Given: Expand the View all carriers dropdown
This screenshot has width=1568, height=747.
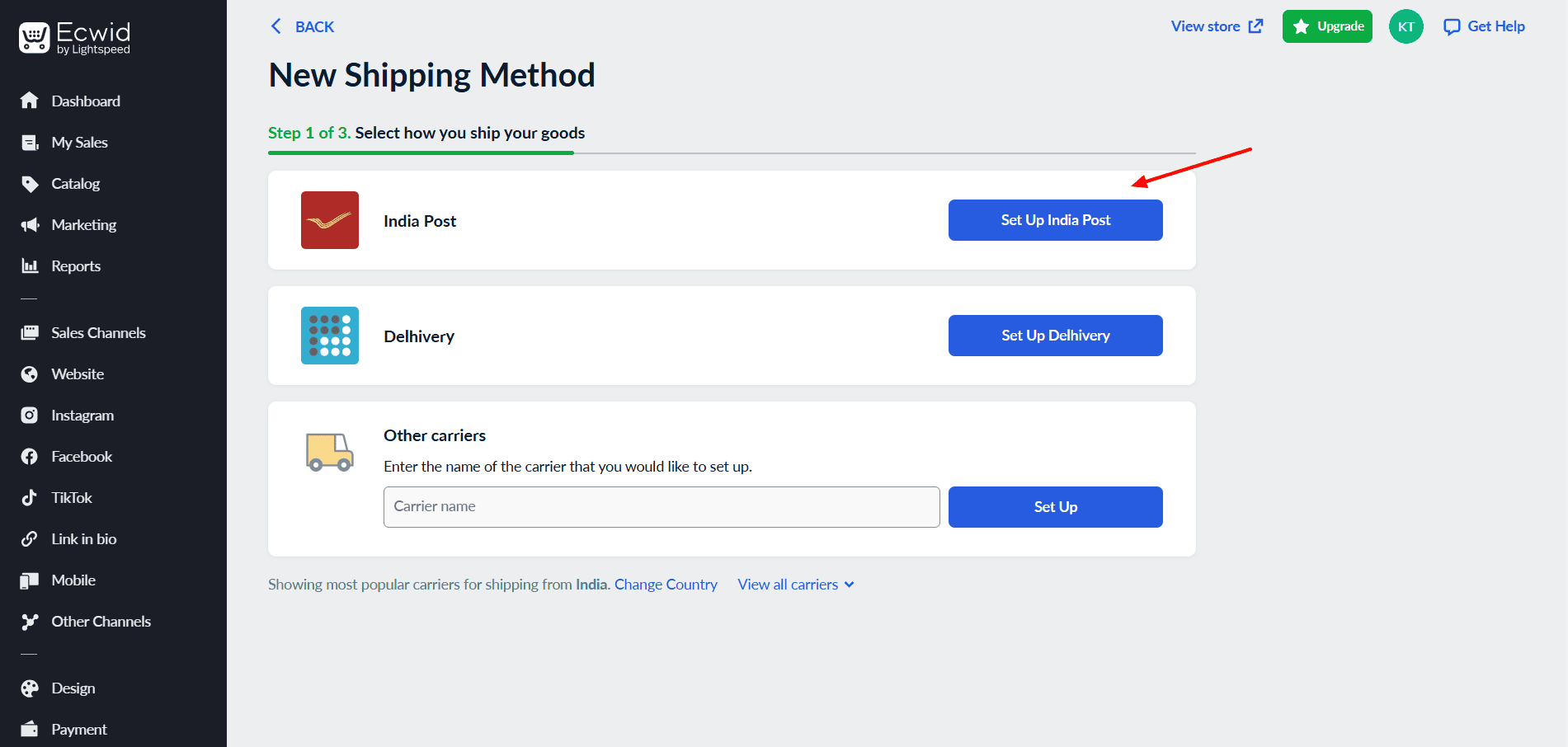Looking at the screenshot, I should click(x=795, y=585).
